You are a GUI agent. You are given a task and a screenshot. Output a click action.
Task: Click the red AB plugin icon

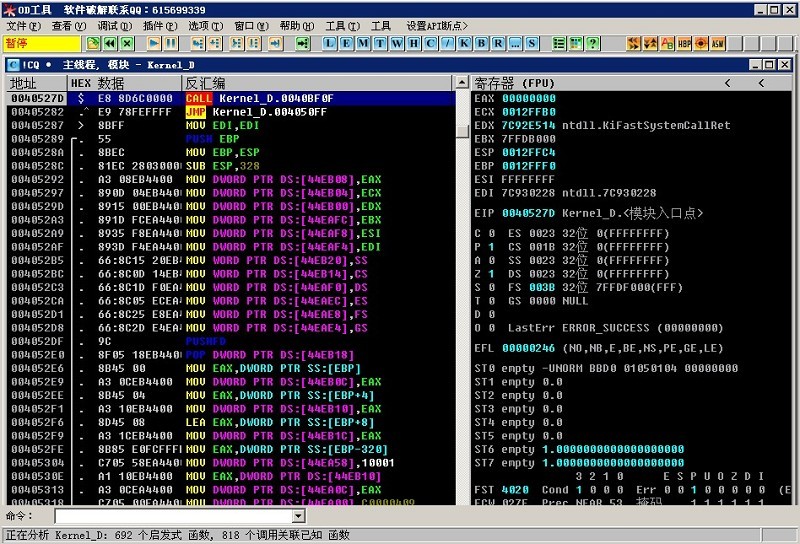(x=667, y=43)
